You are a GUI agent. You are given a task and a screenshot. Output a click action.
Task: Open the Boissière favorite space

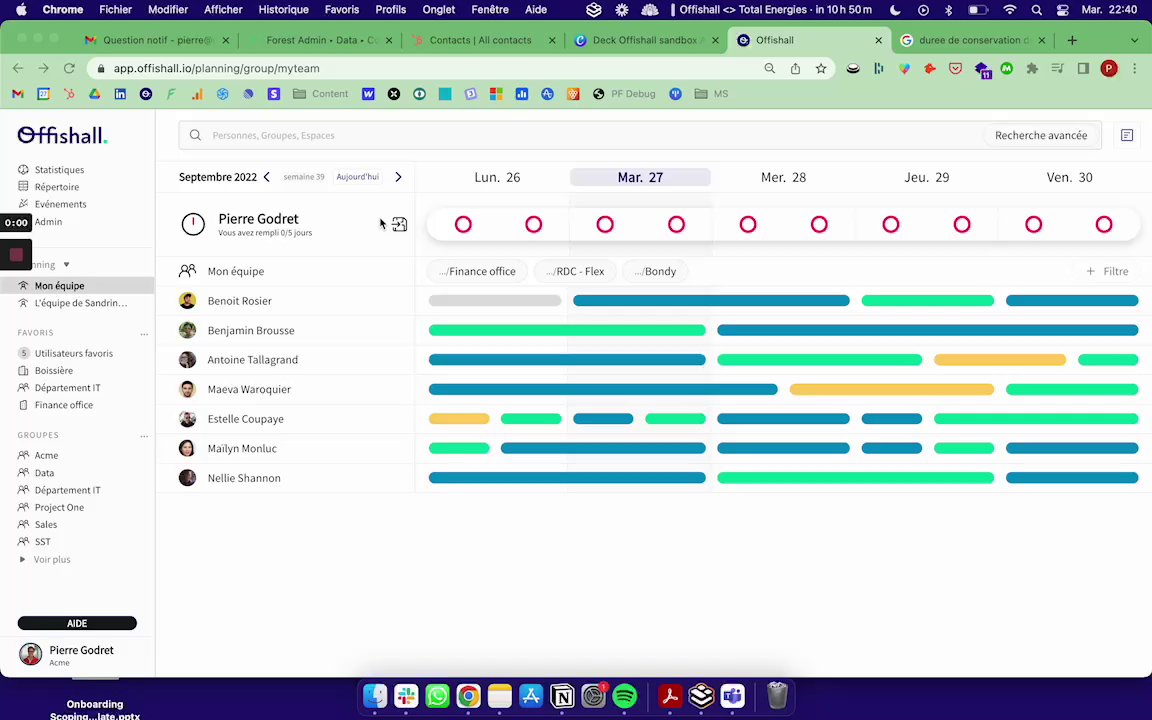[54, 370]
